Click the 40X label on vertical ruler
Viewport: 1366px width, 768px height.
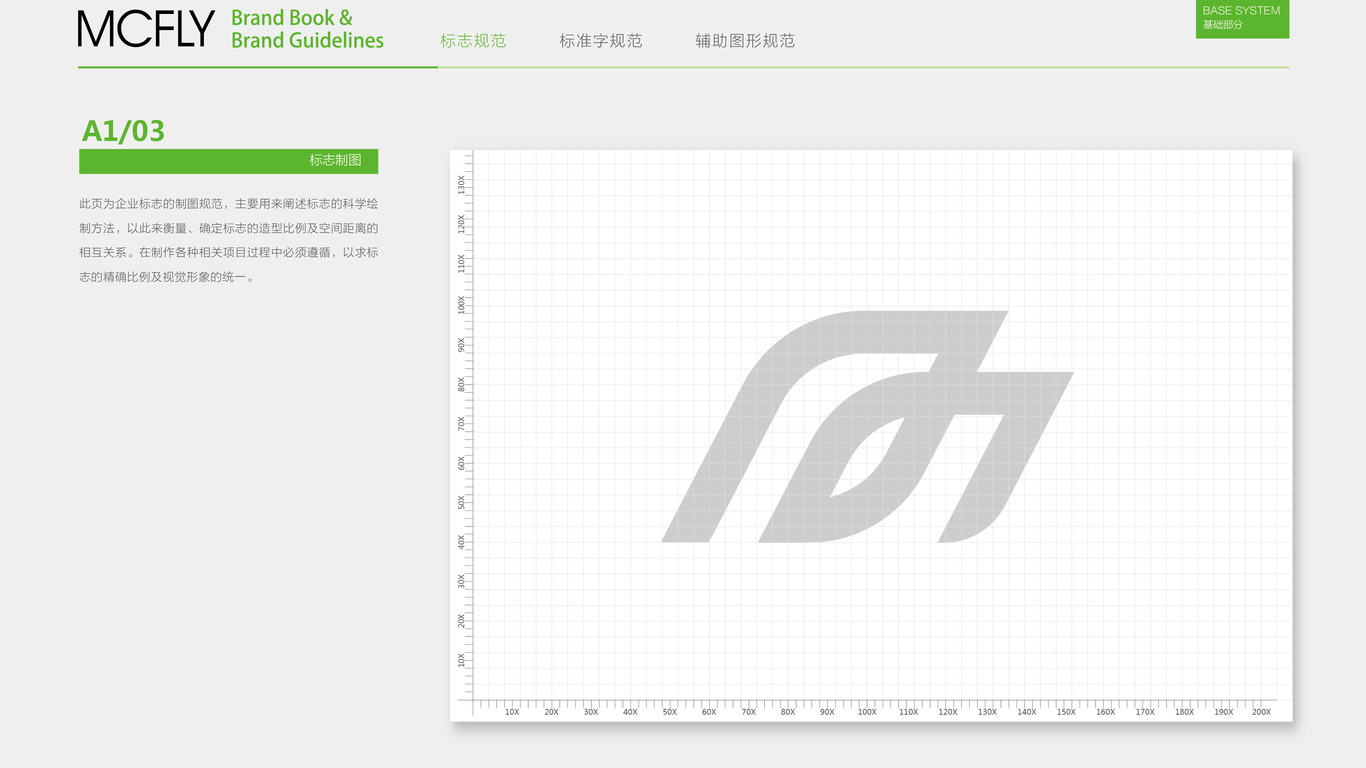click(461, 541)
